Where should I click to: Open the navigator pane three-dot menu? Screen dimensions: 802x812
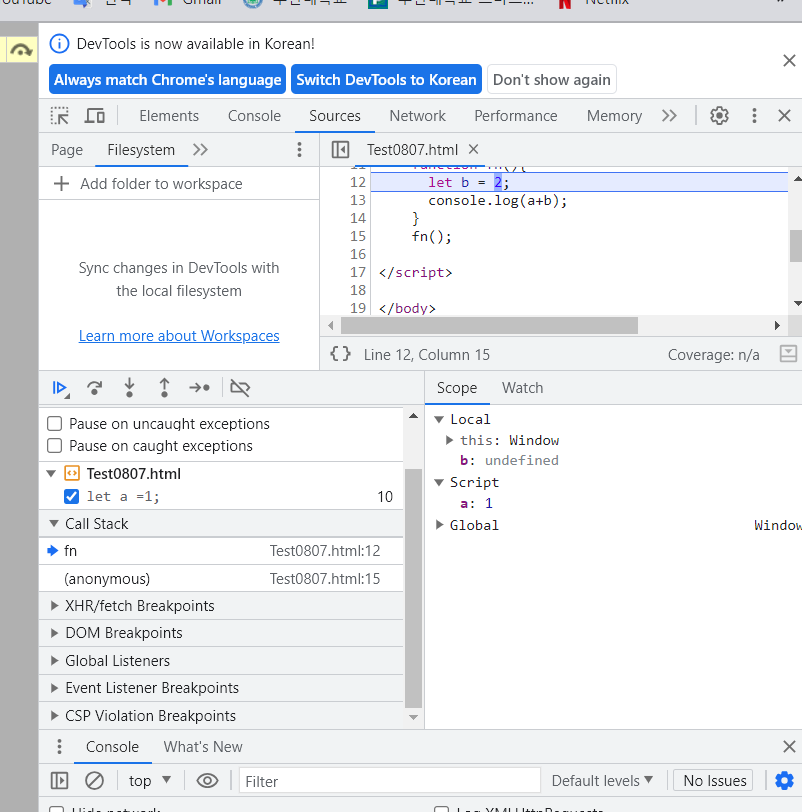(299, 150)
